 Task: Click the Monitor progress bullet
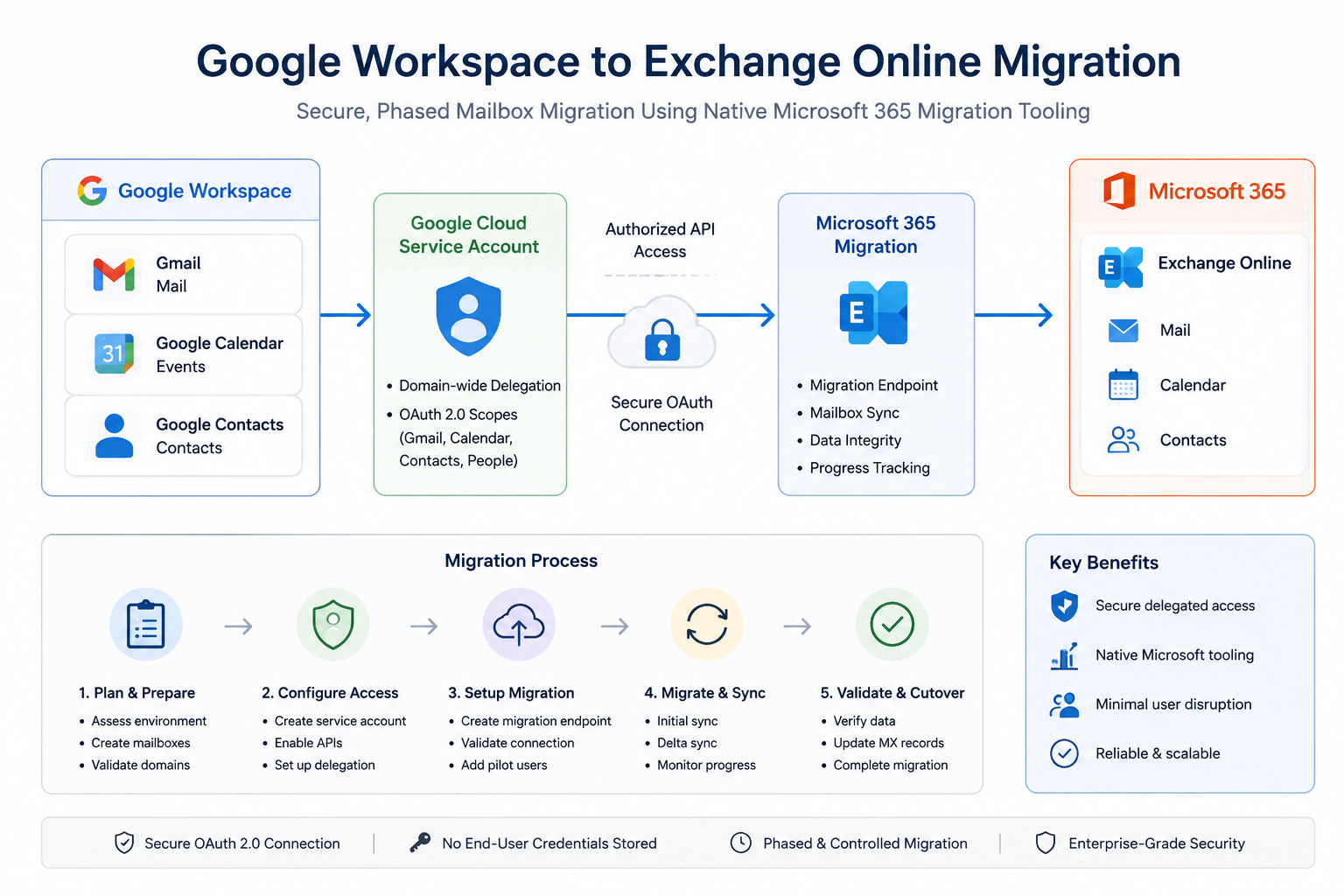pos(700,765)
